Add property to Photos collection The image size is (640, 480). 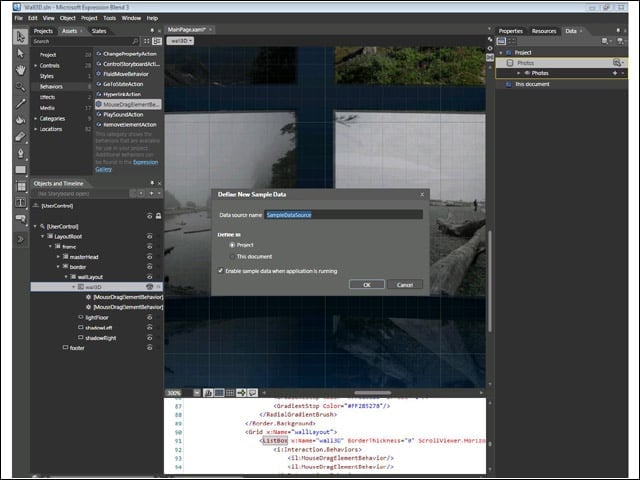(615, 73)
